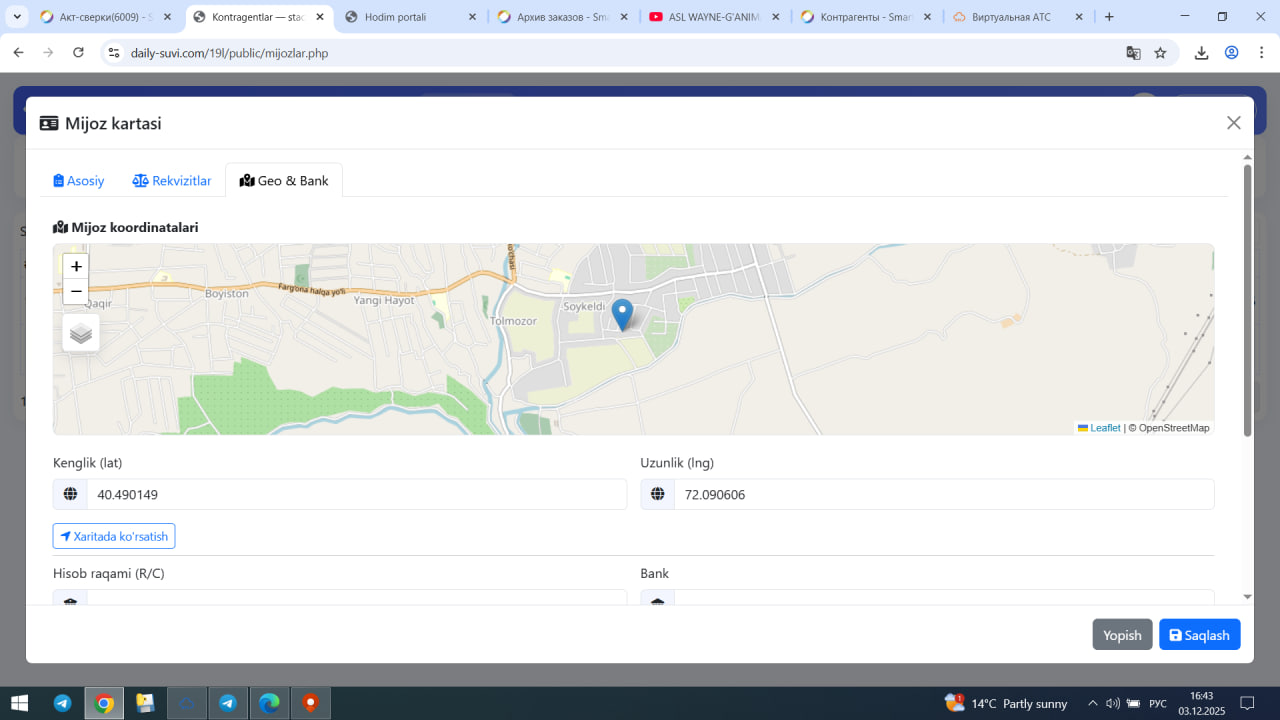Screen dimensions: 1280x720
Task: Zoom in on the customer location map
Action: coord(76,267)
